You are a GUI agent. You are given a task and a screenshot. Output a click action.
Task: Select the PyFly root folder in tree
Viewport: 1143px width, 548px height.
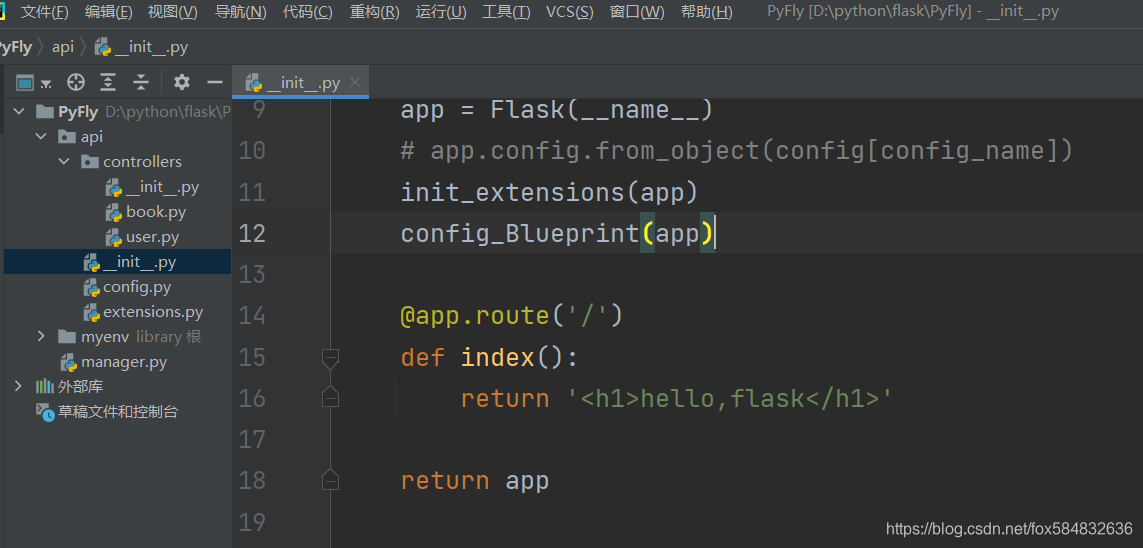tap(78, 111)
